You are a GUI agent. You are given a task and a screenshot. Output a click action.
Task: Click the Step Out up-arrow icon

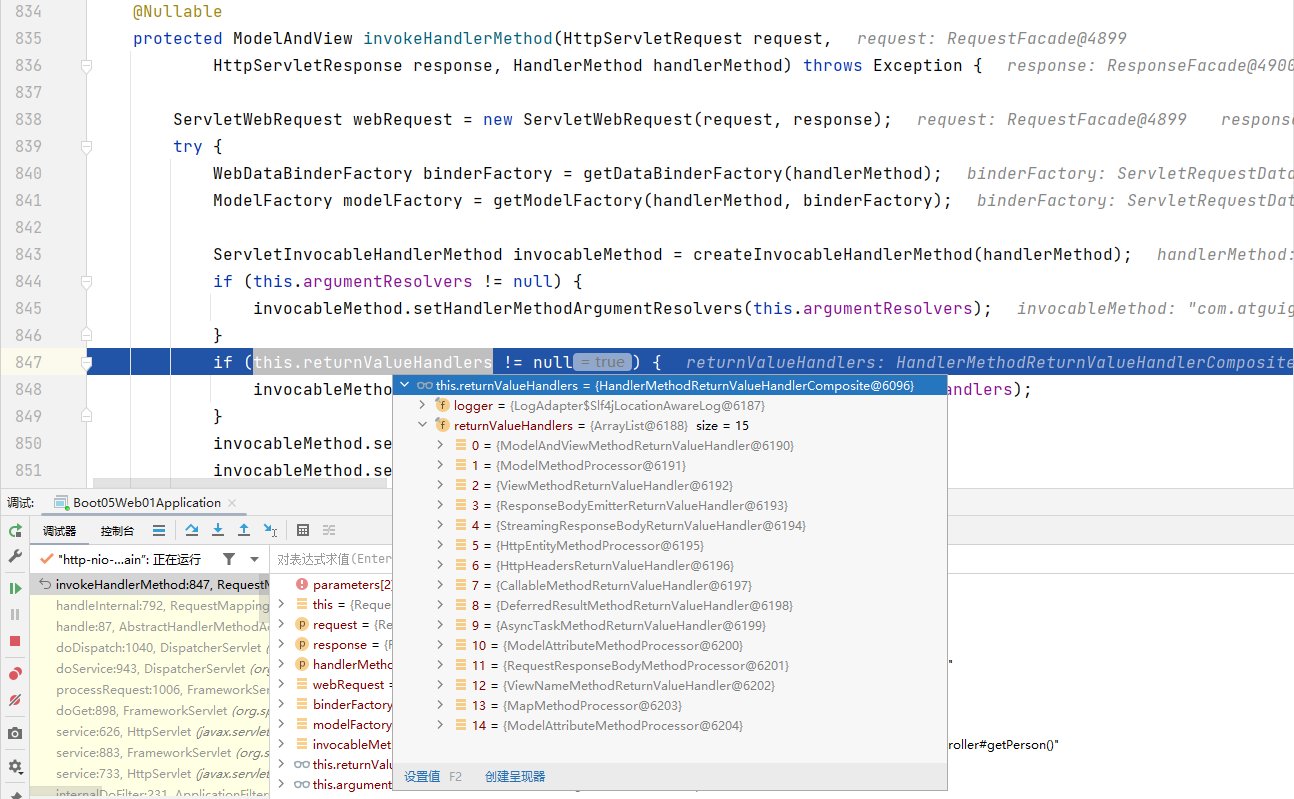click(x=244, y=530)
